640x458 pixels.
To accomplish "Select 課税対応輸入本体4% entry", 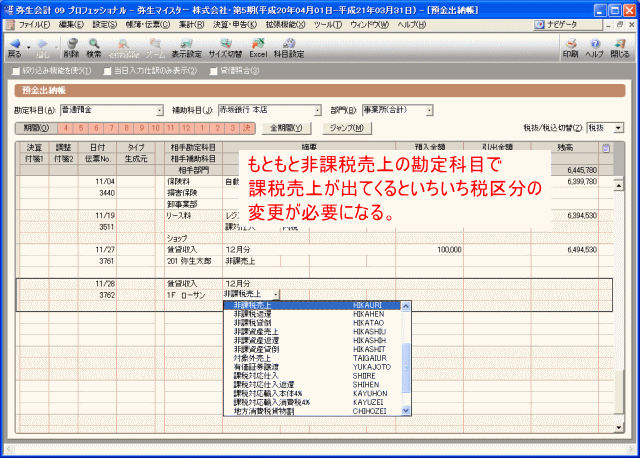I will pyautogui.click(x=312, y=394).
